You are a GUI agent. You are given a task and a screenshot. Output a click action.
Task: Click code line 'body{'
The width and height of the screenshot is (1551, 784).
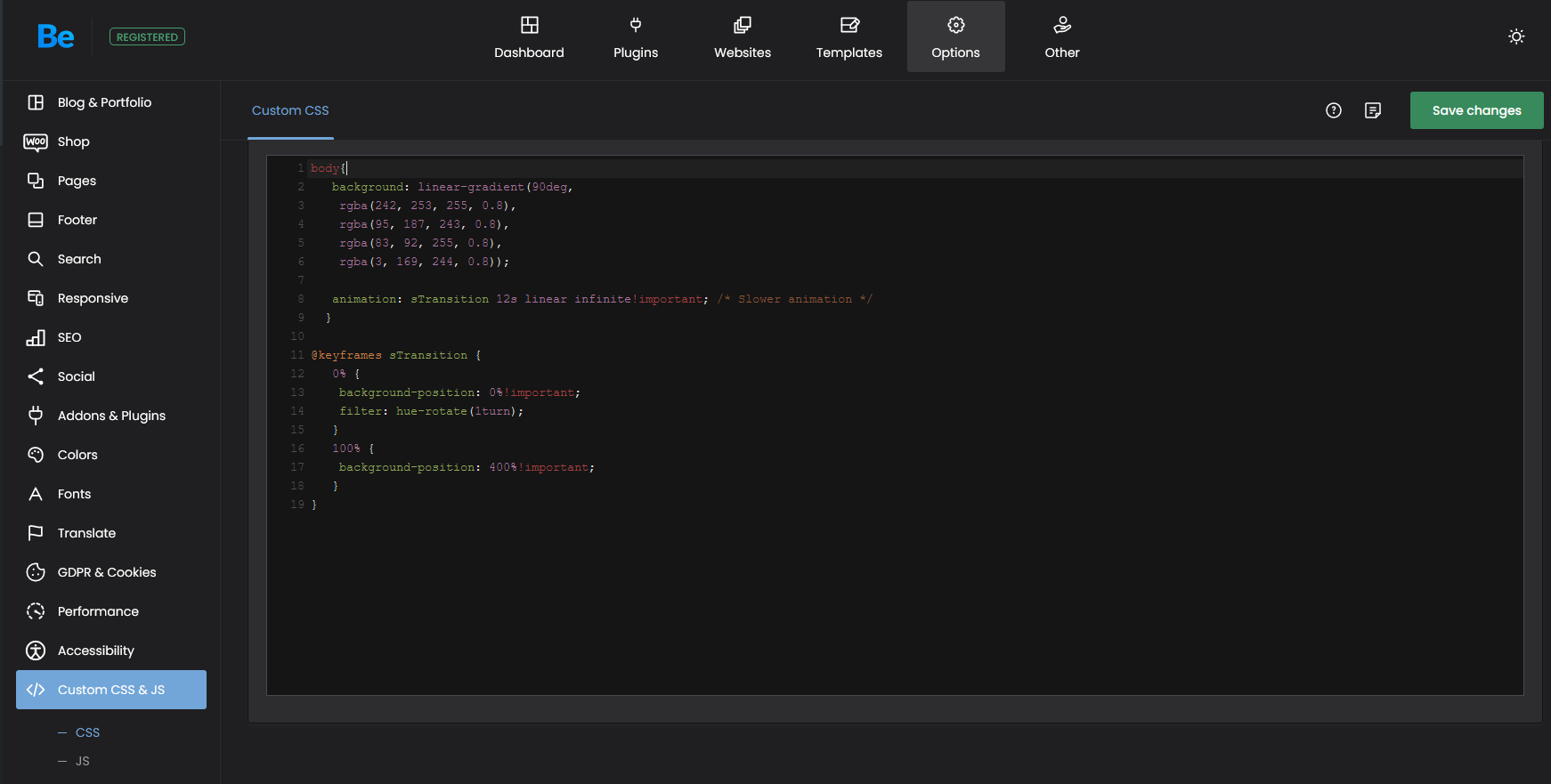coord(329,168)
